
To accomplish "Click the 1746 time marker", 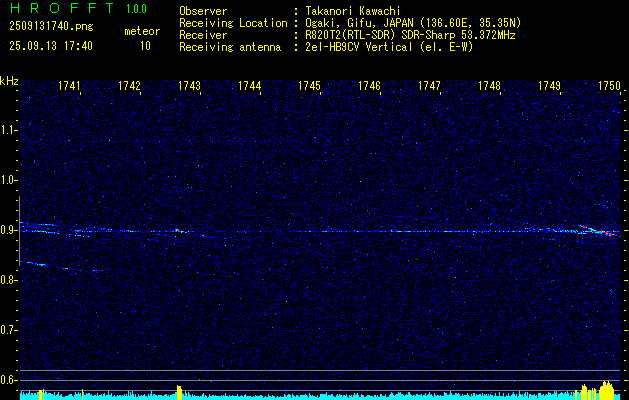I will (369, 86).
